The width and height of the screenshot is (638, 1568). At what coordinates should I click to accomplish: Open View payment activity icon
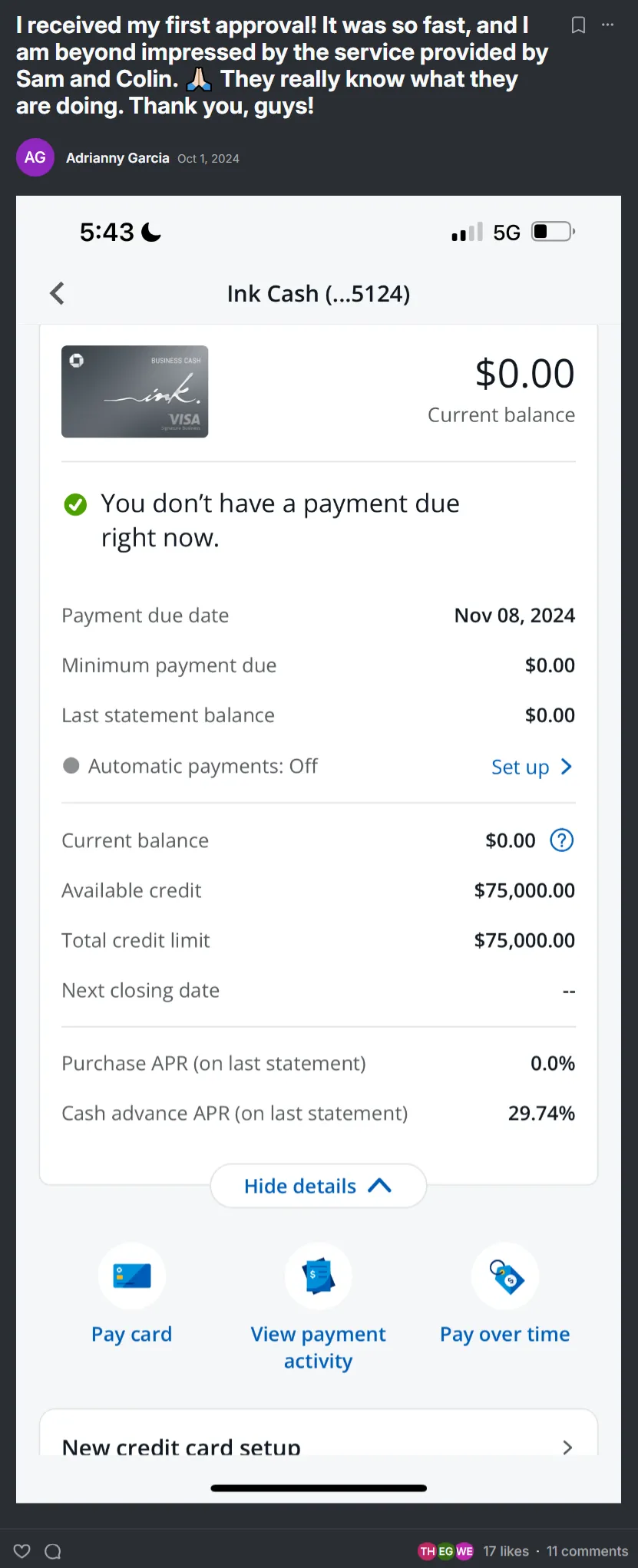tap(318, 1276)
